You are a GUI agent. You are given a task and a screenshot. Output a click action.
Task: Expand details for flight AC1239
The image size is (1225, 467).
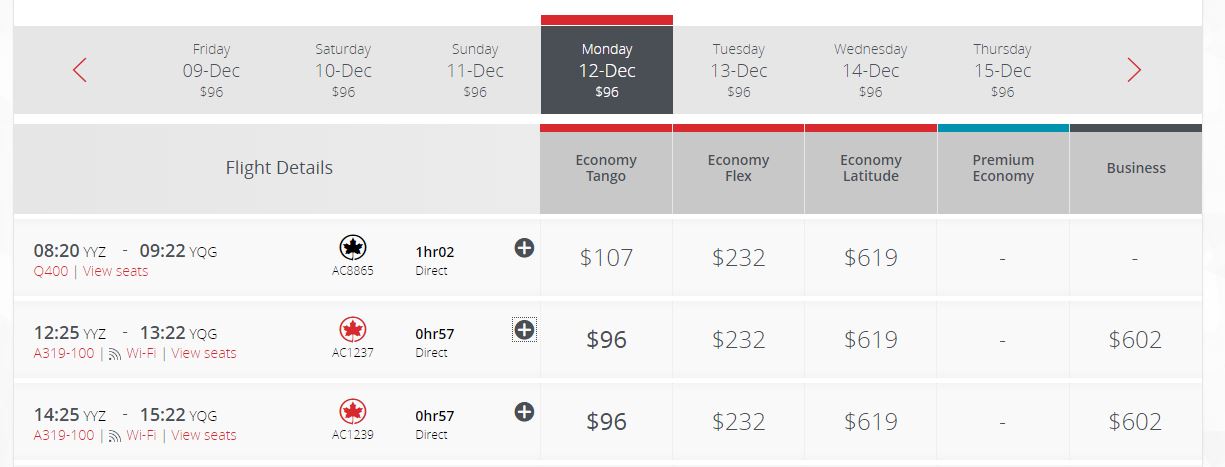524,412
